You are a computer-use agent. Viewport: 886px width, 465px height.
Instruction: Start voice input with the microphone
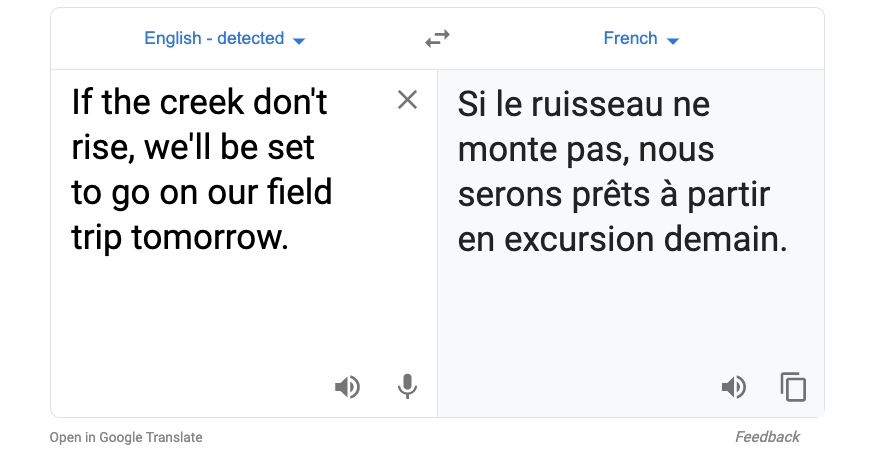(407, 387)
